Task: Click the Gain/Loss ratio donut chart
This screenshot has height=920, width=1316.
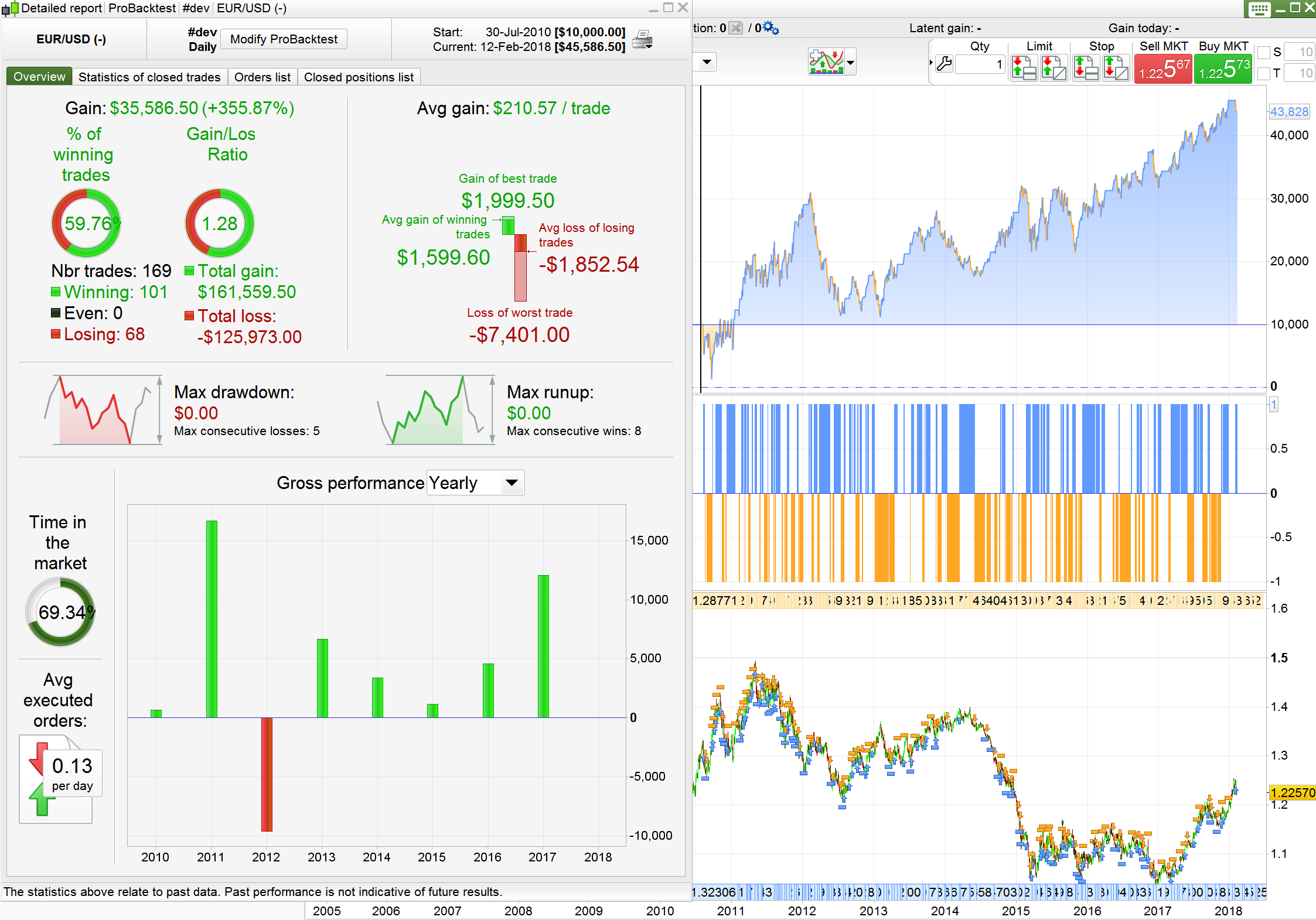Action: [220, 223]
